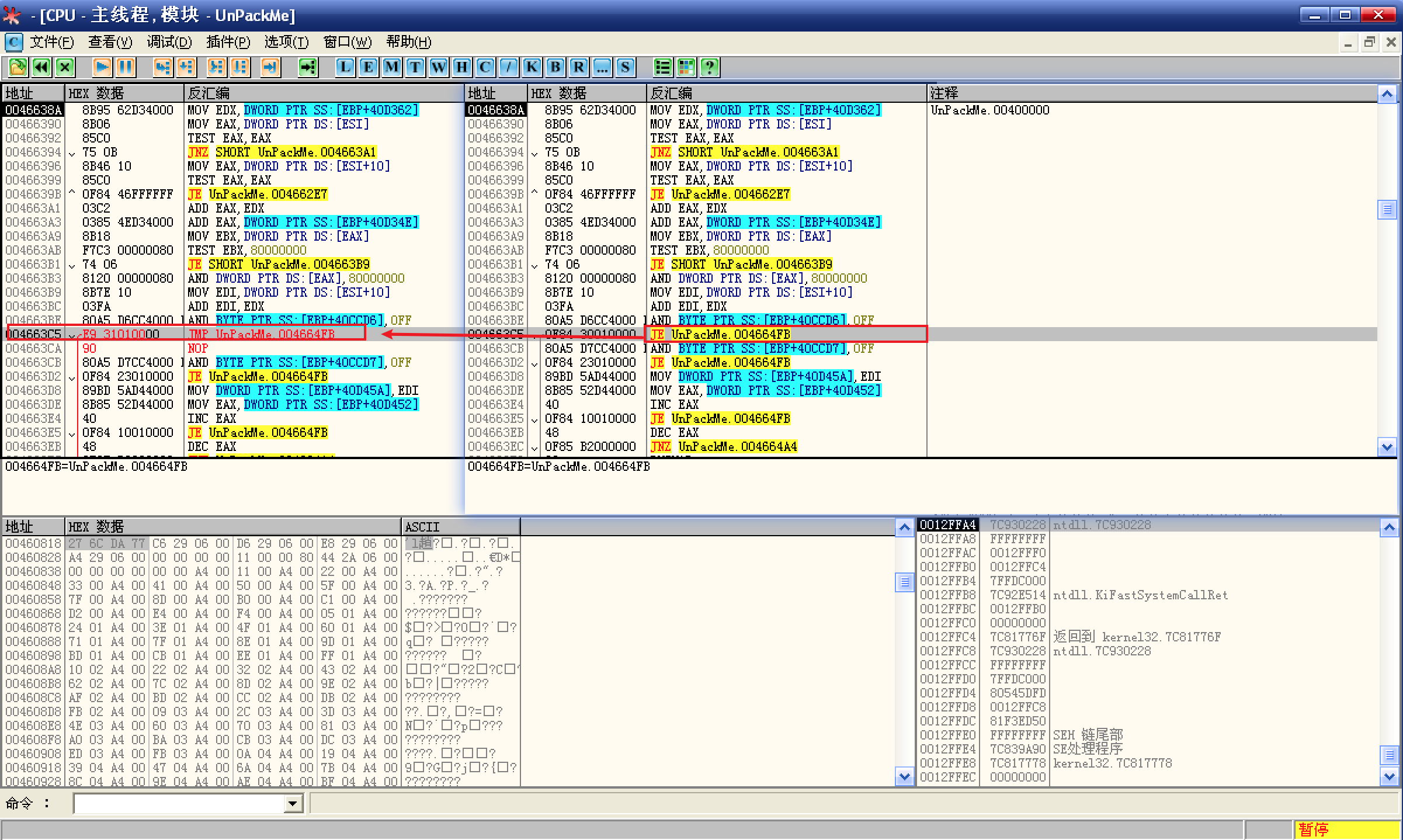Open the 插件(P) plugins menu

coord(228,42)
